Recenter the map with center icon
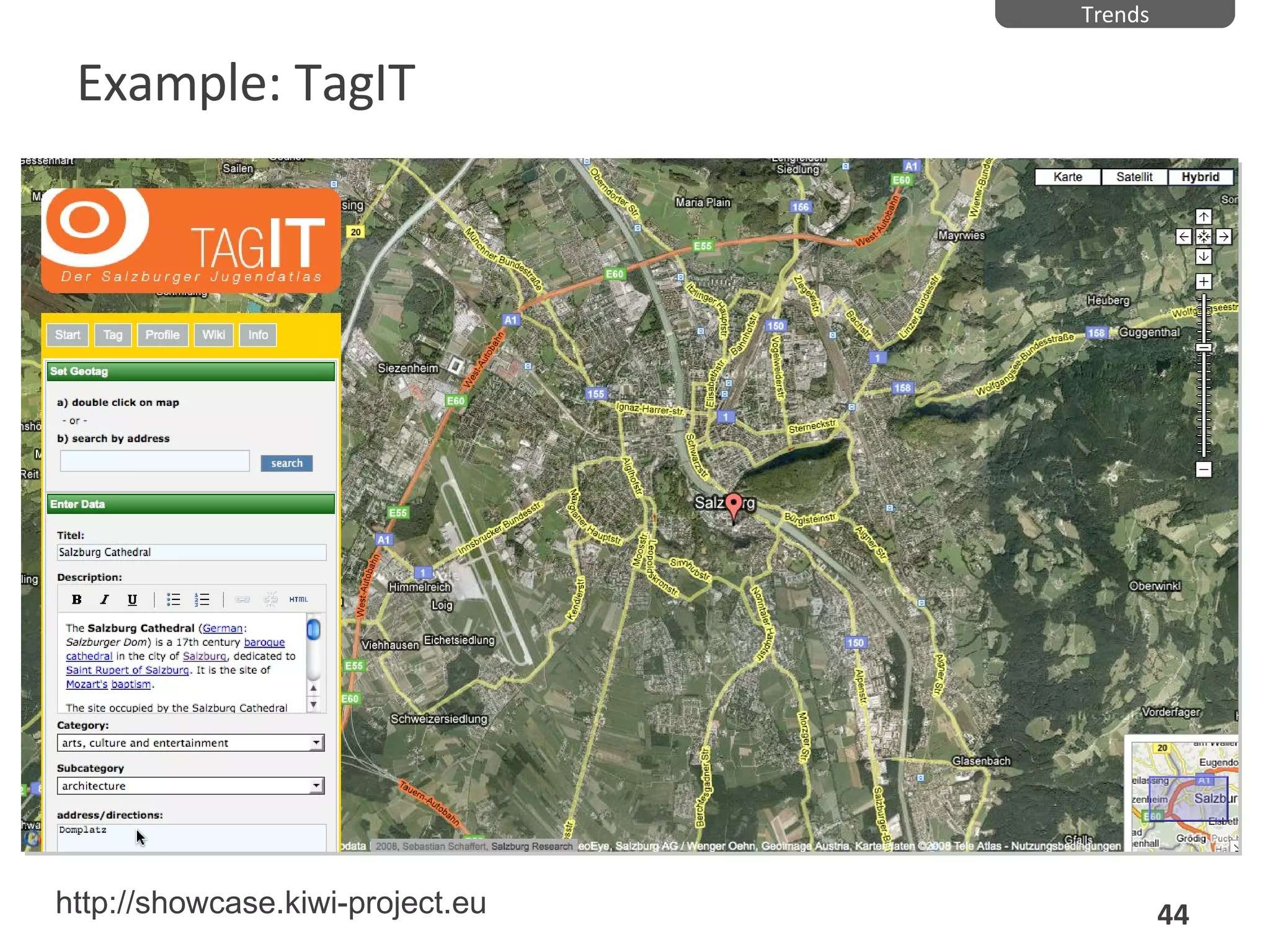1270x952 pixels. point(1203,237)
